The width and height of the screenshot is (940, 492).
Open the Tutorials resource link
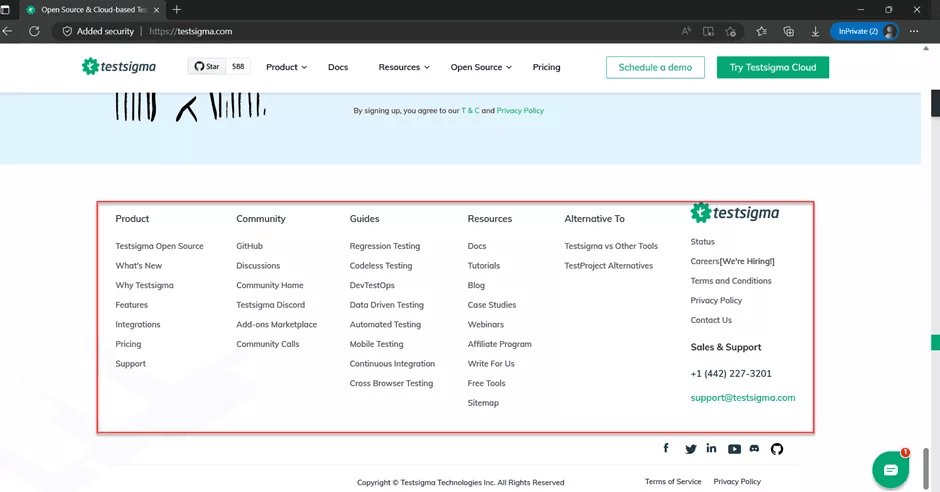point(484,265)
